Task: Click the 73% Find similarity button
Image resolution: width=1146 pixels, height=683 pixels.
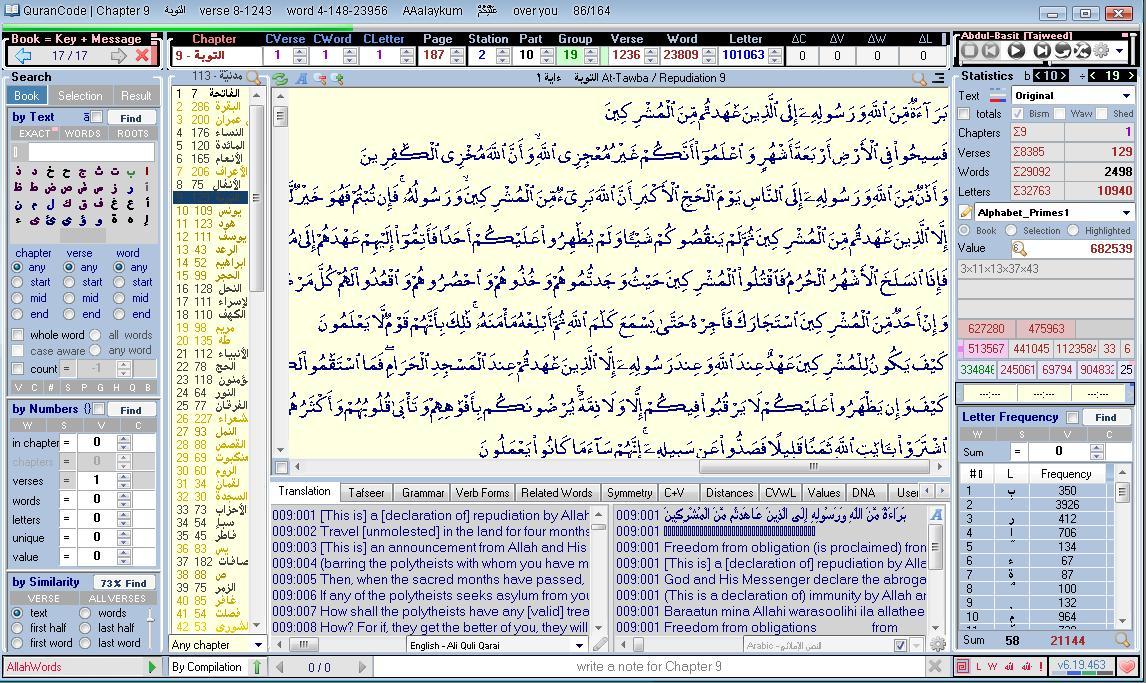Action: 124,583
